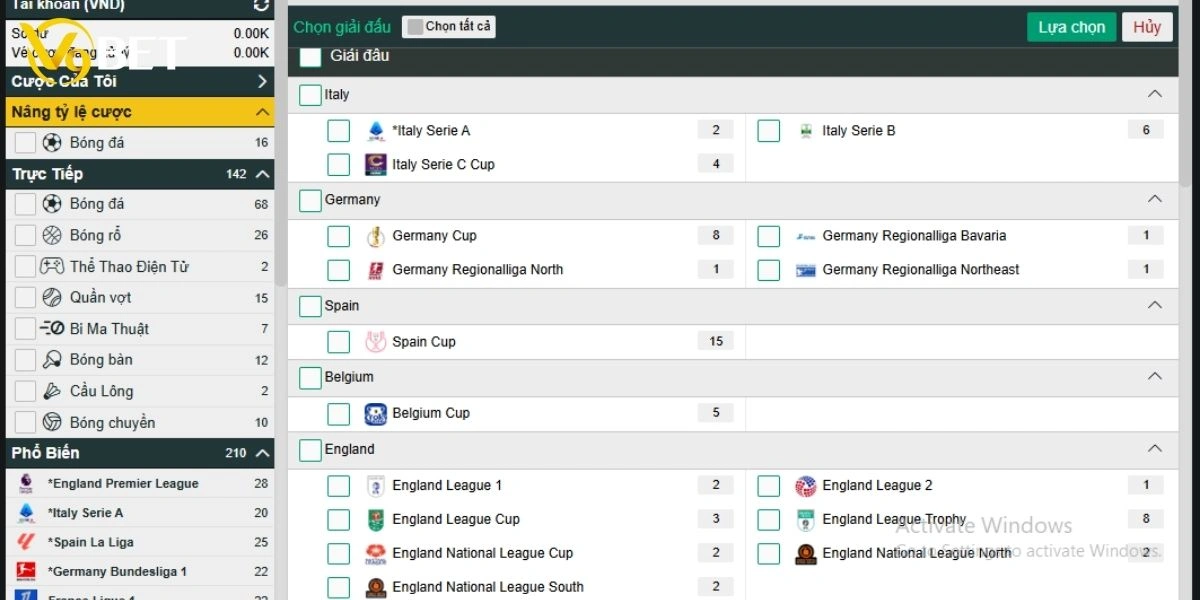Click the badminton icon for Cầu Lông
Screen dimensions: 1200x600
(52, 391)
